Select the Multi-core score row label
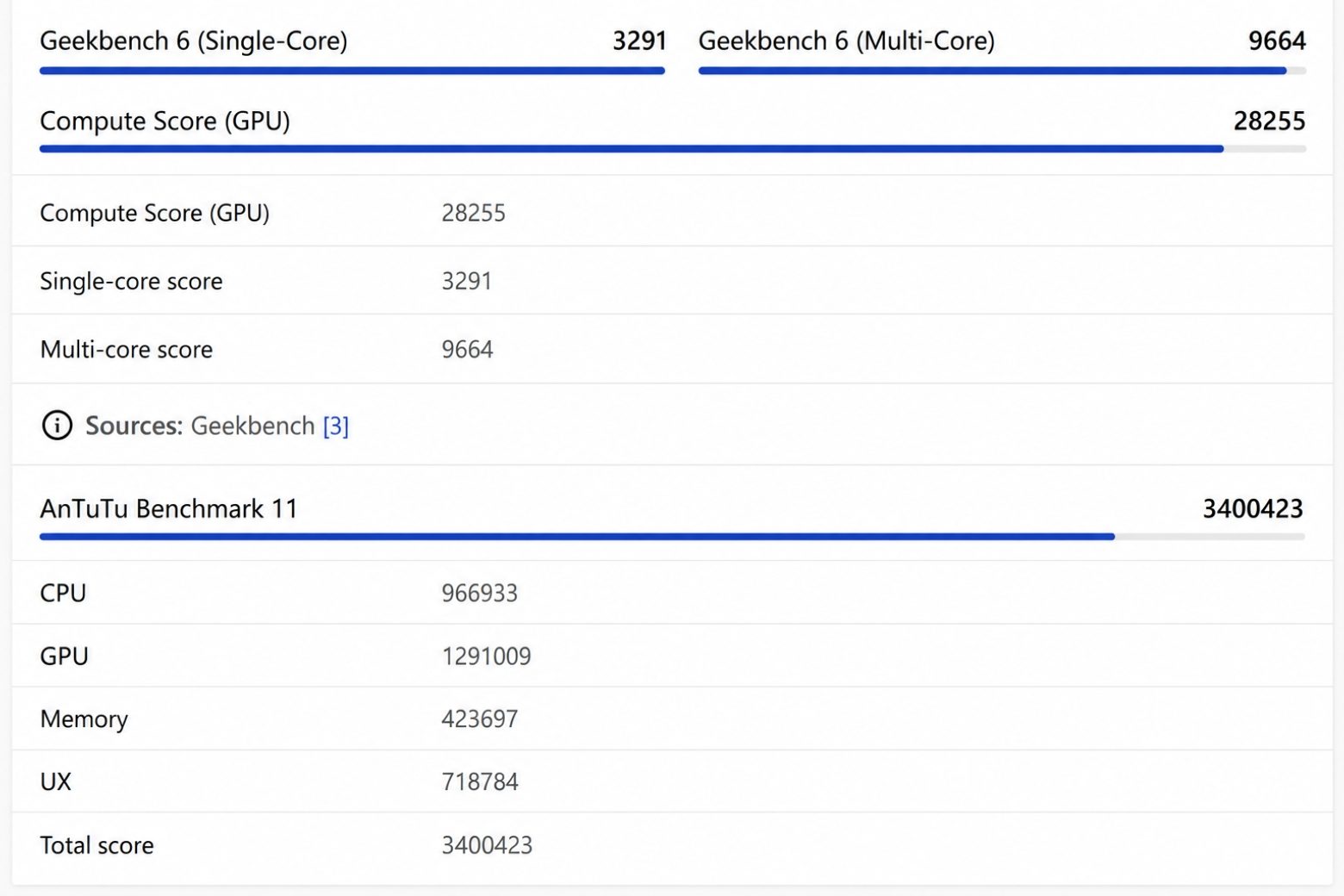This screenshot has height=896, width=1344. tap(127, 349)
